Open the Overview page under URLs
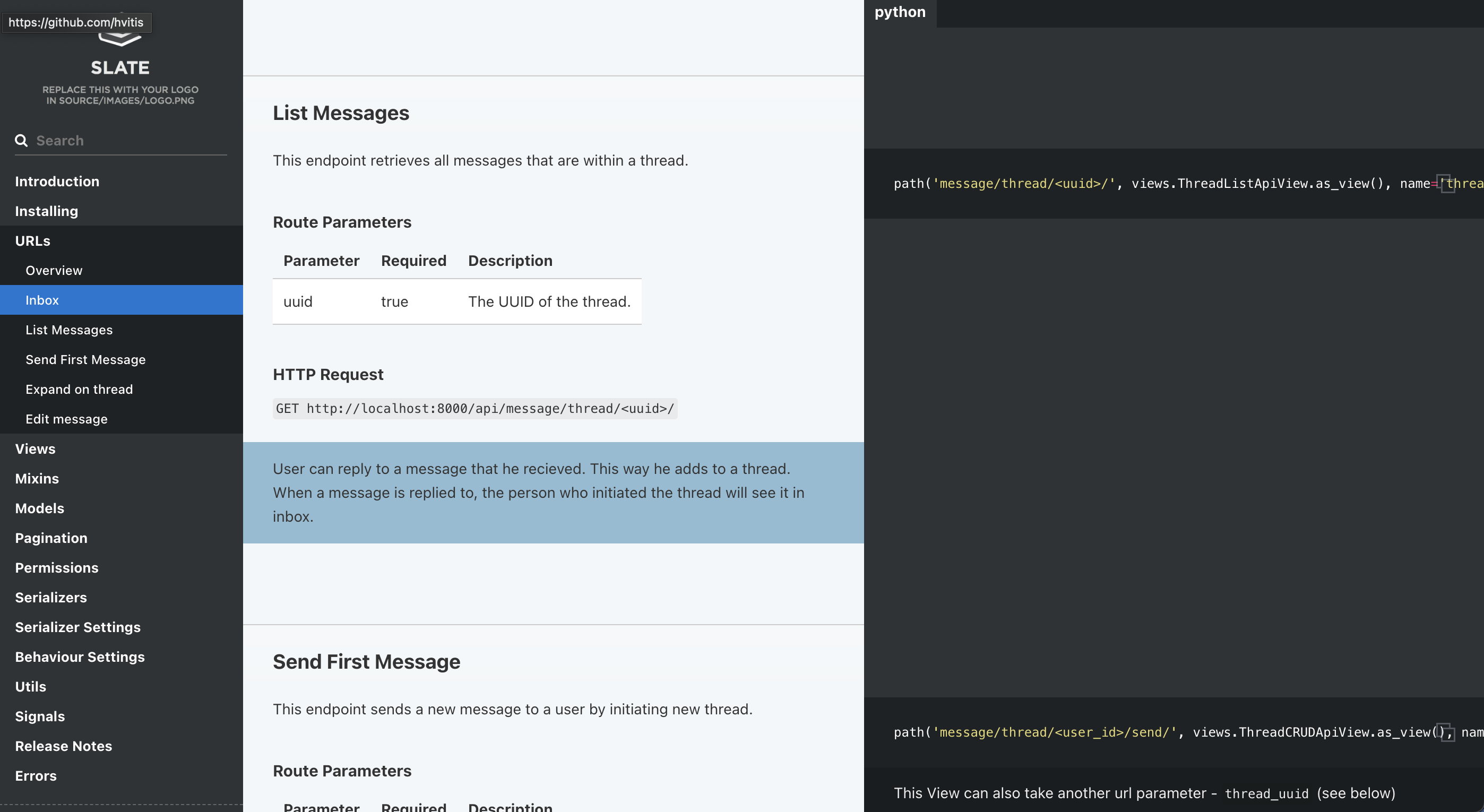This screenshot has height=812, width=1484. point(54,270)
